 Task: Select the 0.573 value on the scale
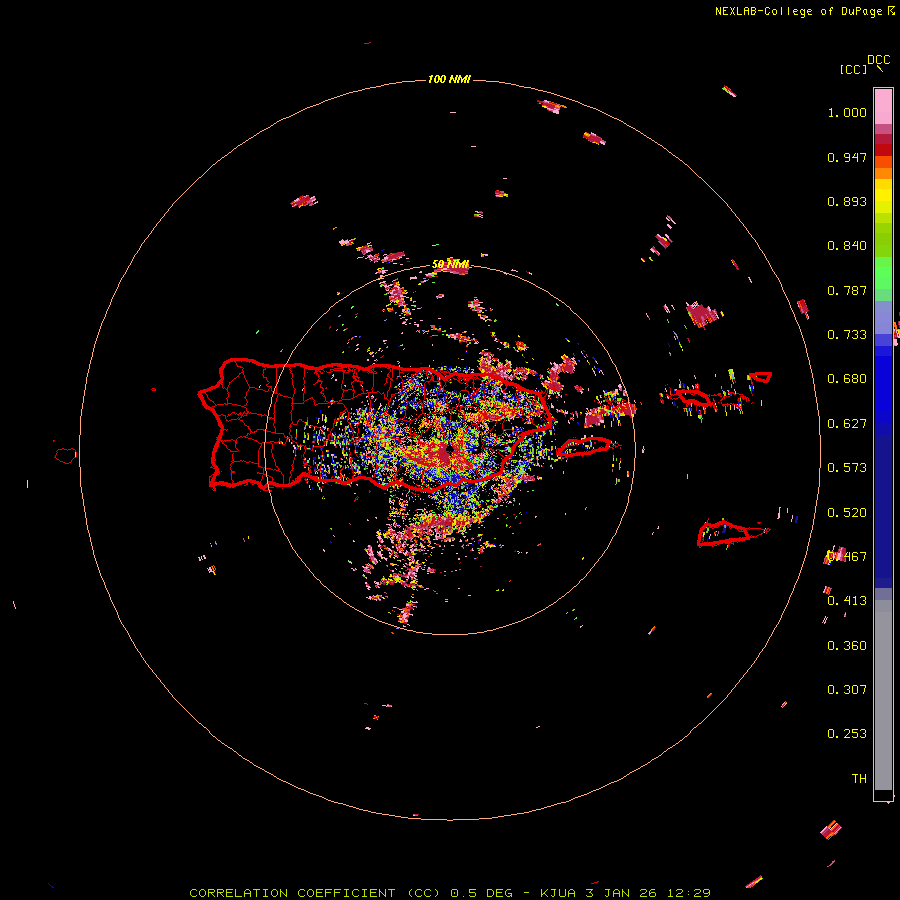pos(847,468)
